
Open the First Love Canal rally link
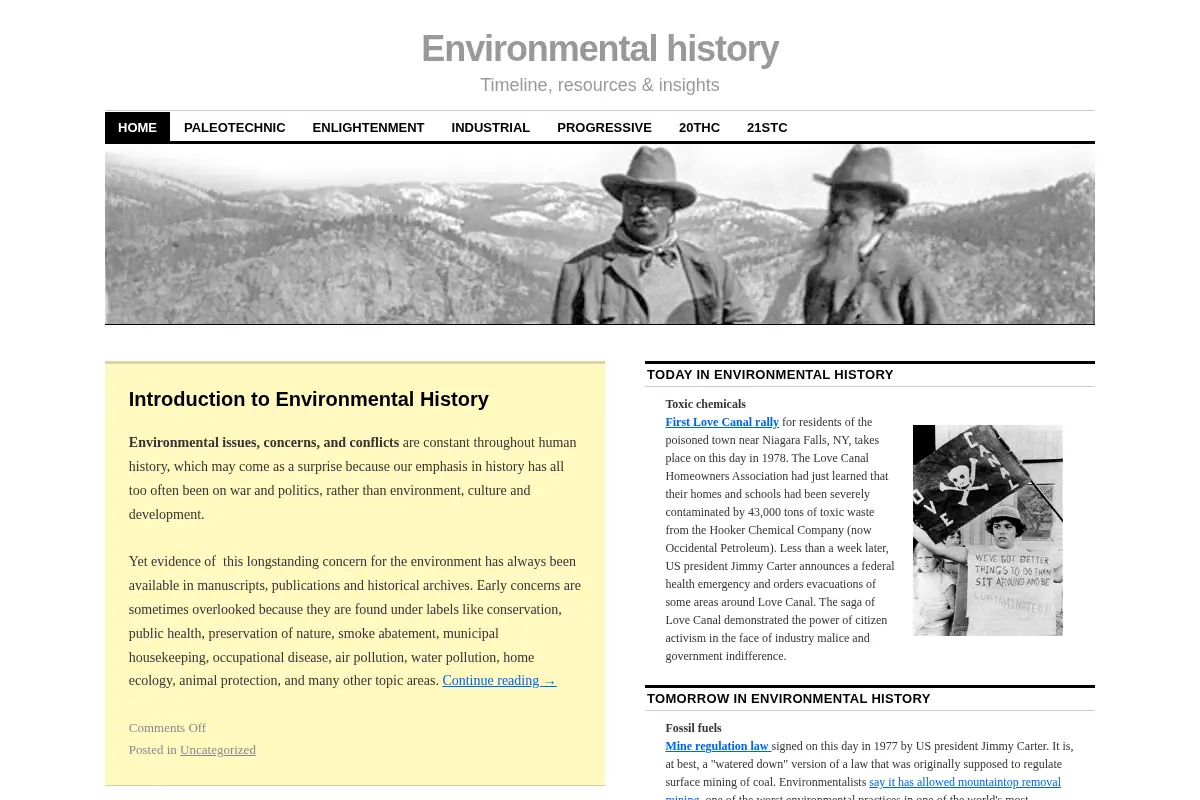(x=722, y=422)
